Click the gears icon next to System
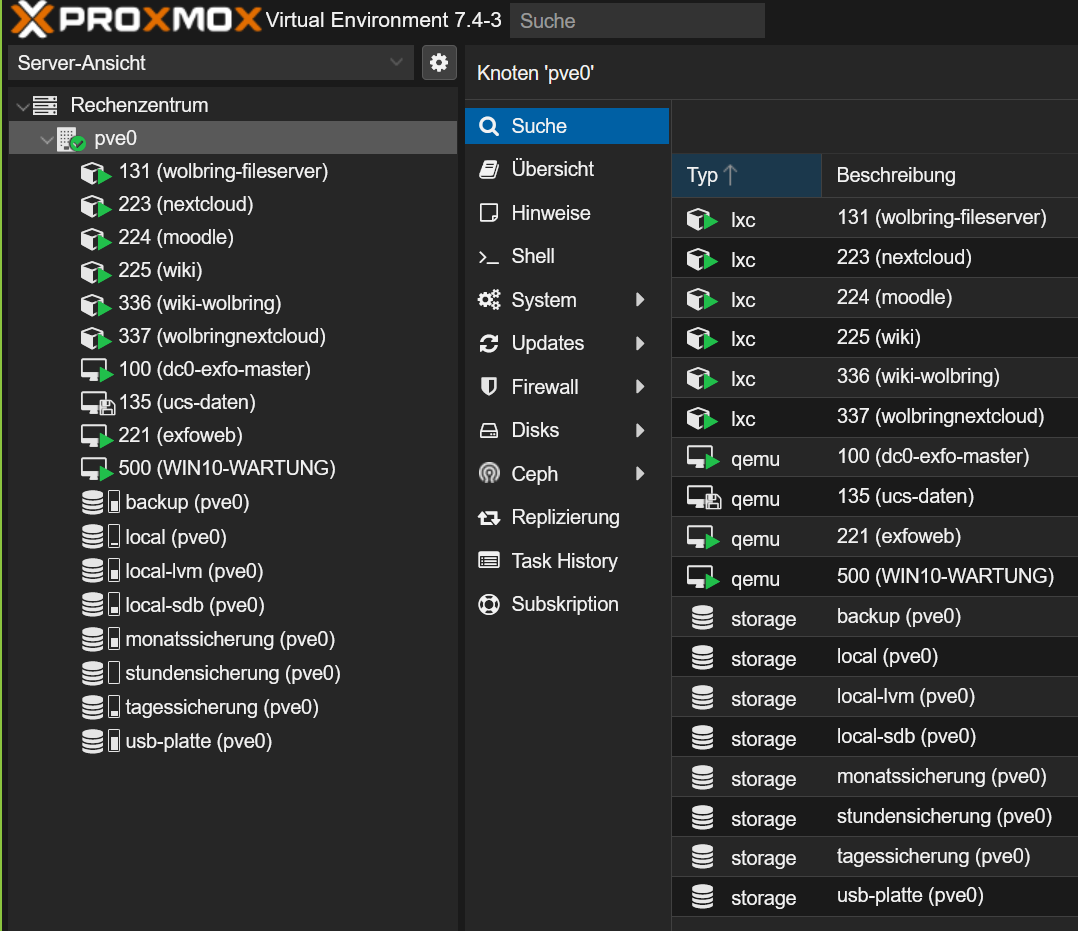The image size is (1078, 931). click(x=489, y=300)
